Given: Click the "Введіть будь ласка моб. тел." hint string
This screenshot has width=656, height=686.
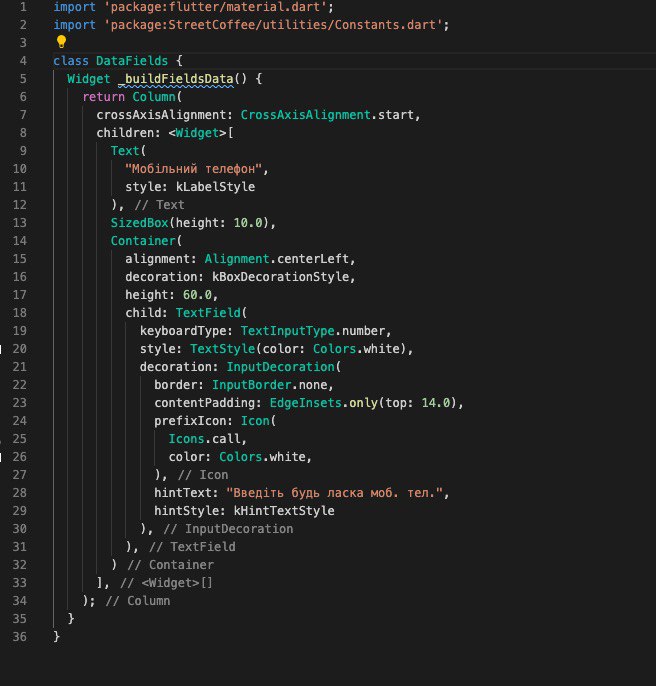Looking at the screenshot, I should click(334, 493).
